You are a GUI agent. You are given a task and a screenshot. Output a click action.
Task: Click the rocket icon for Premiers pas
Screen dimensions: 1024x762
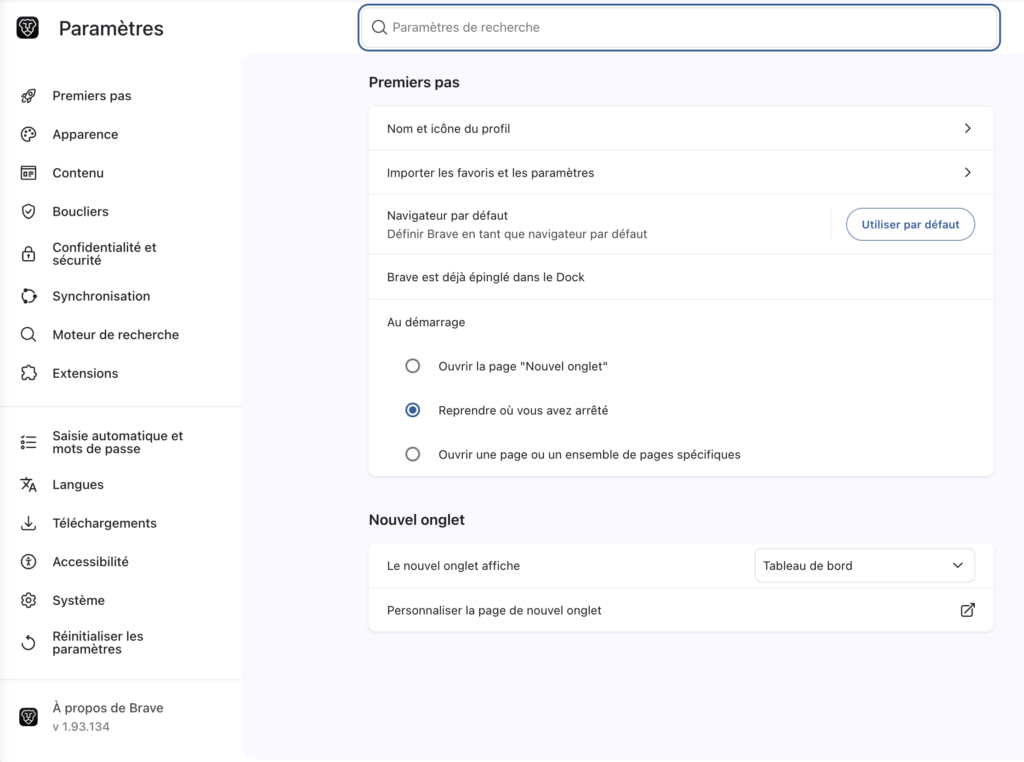coord(29,96)
